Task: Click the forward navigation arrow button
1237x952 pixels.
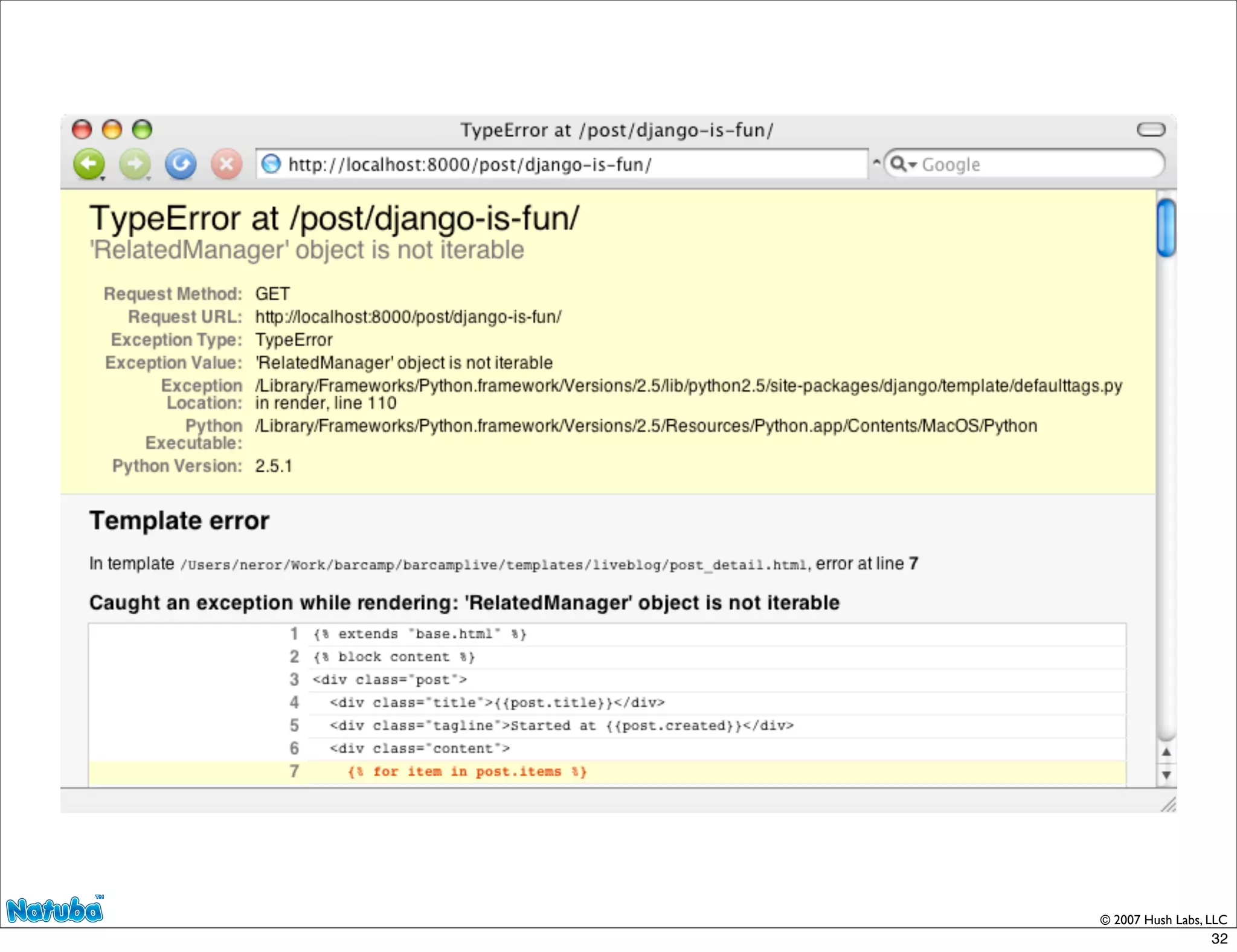Action: coord(135,164)
